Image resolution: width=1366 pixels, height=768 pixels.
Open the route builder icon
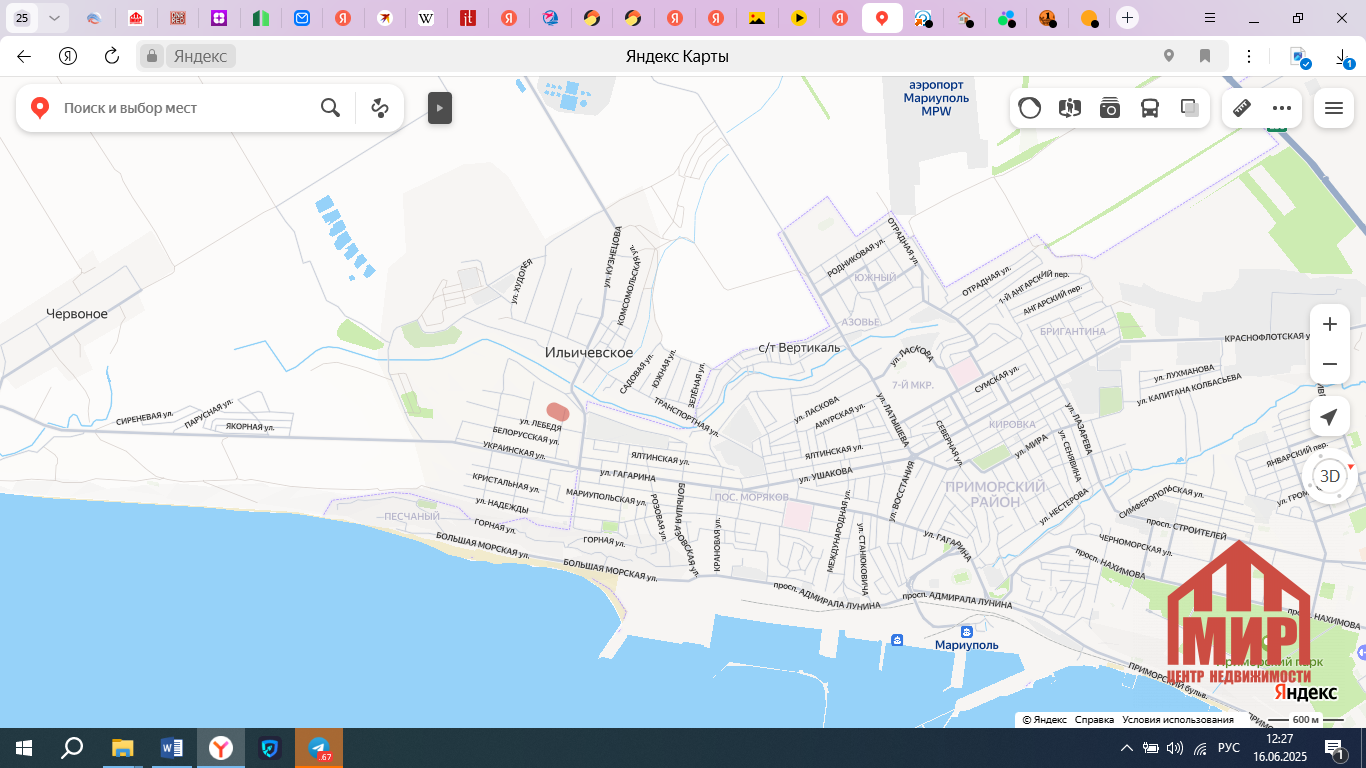pos(380,108)
